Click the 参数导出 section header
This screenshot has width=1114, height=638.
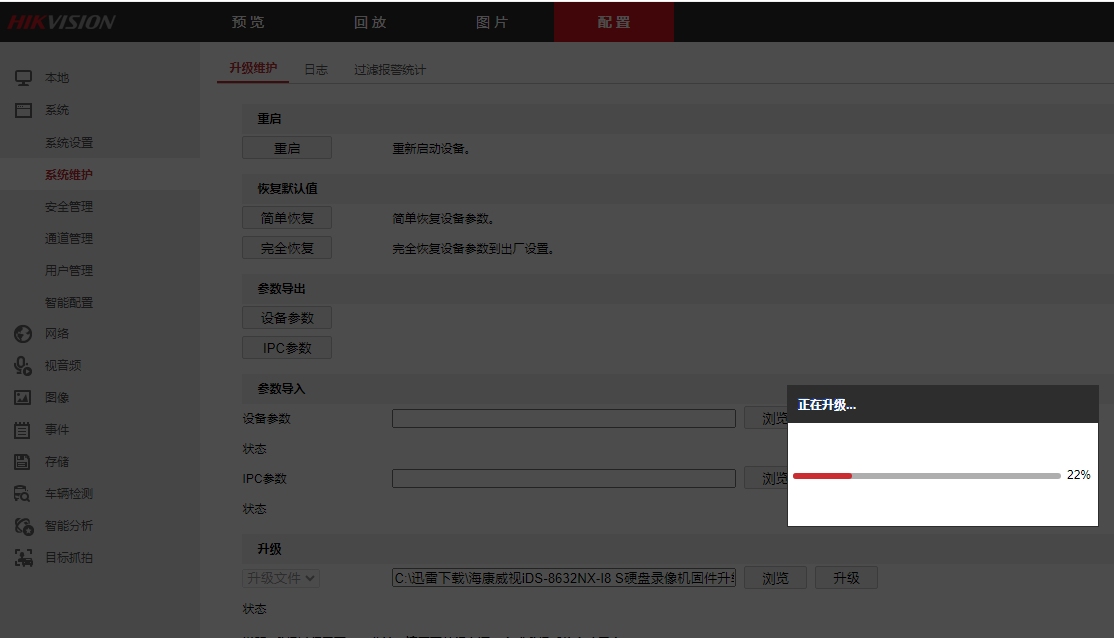[x=281, y=288]
